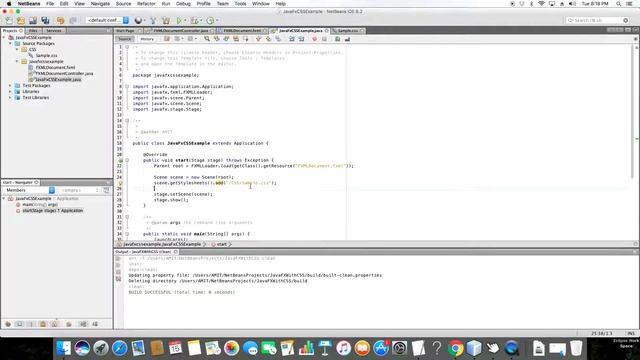Open the Tools menu
This screenshot has height=360, width=640.
coord(240,4)
